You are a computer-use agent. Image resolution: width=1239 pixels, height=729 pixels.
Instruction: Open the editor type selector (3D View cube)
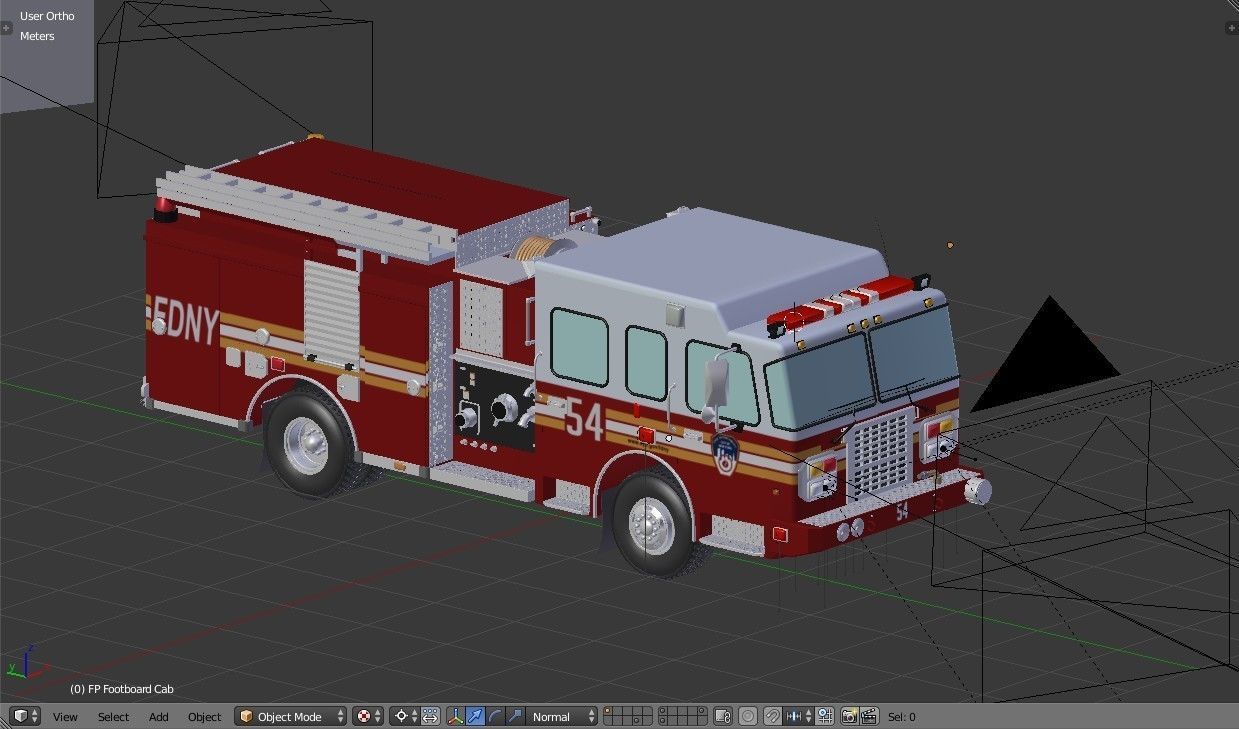click(25, 716)
